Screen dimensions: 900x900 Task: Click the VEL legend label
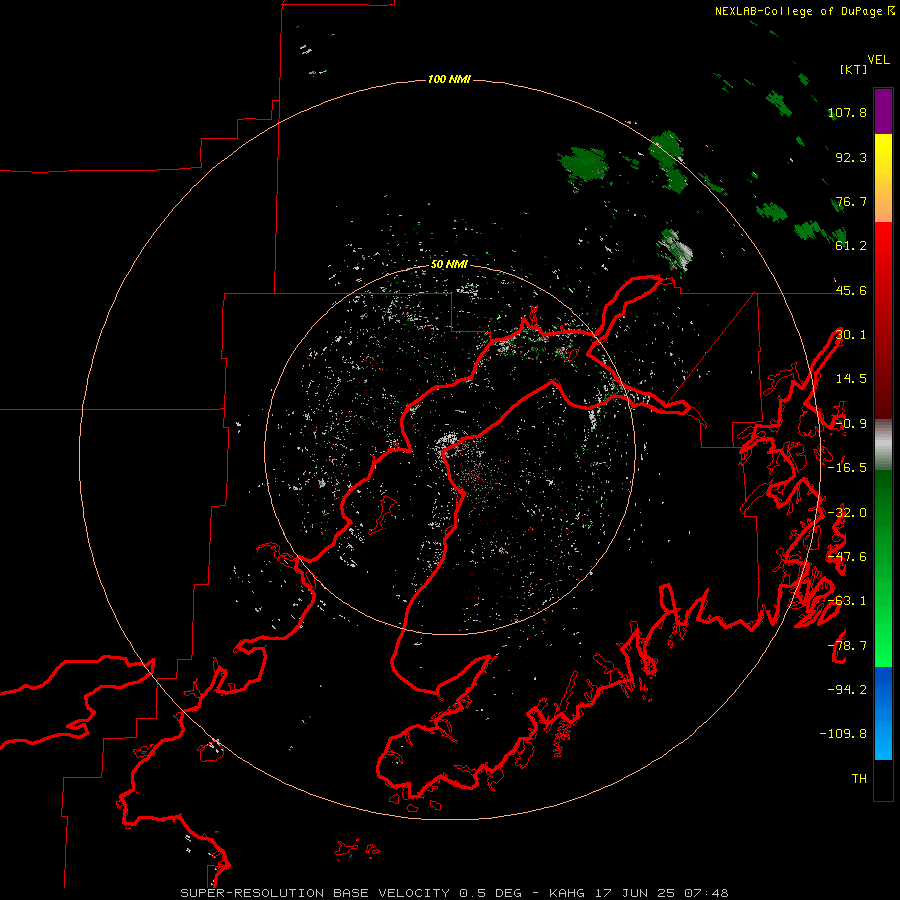(878, 60)
